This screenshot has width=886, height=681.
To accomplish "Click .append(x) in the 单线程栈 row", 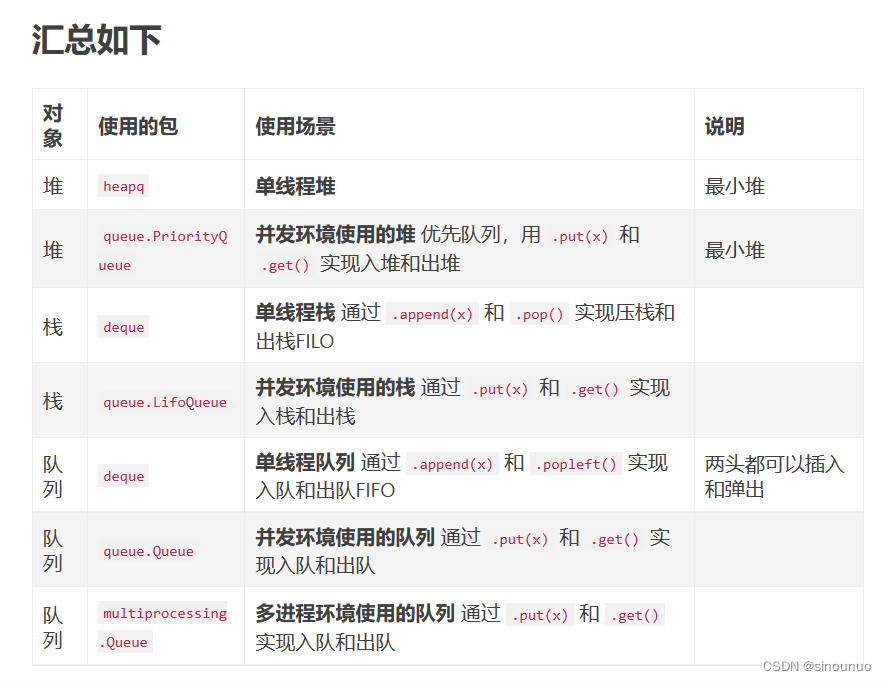I will [x=432, y=314].
